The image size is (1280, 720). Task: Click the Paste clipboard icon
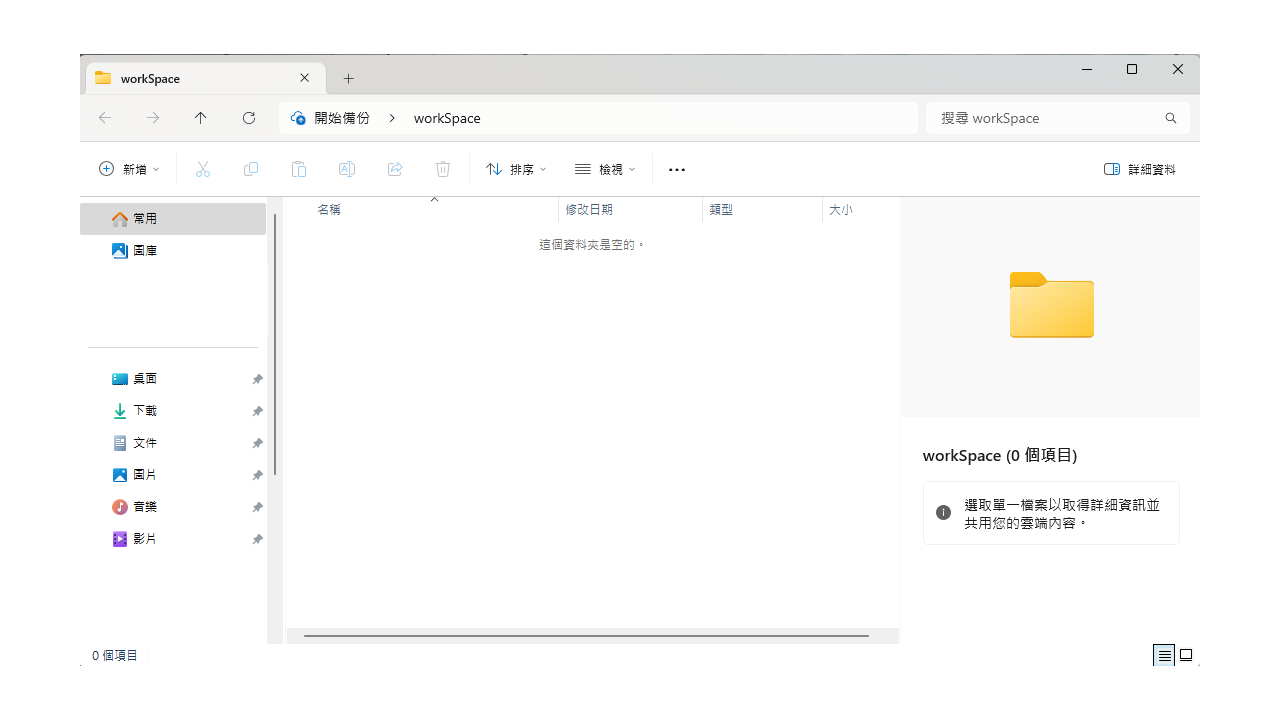(299, 170)
